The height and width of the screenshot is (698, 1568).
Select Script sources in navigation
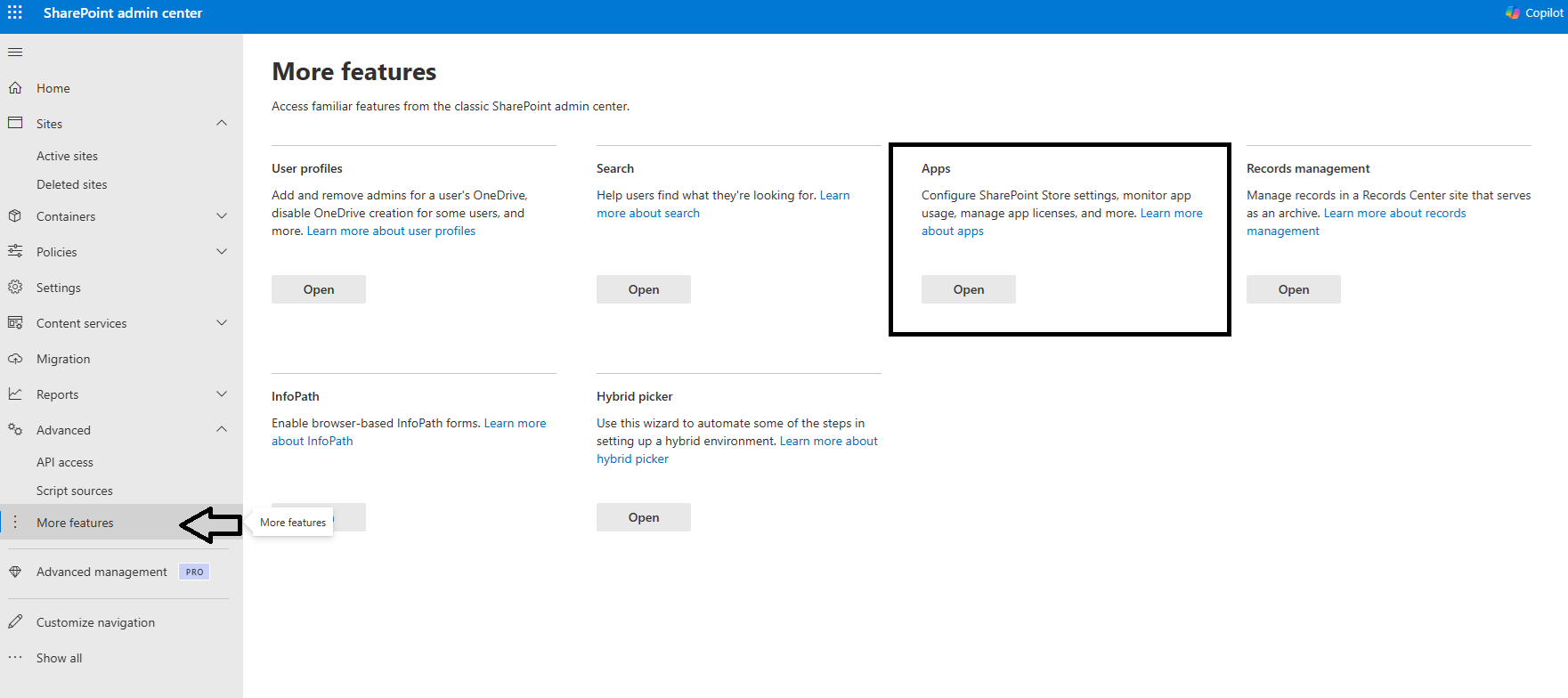[74, 491]
